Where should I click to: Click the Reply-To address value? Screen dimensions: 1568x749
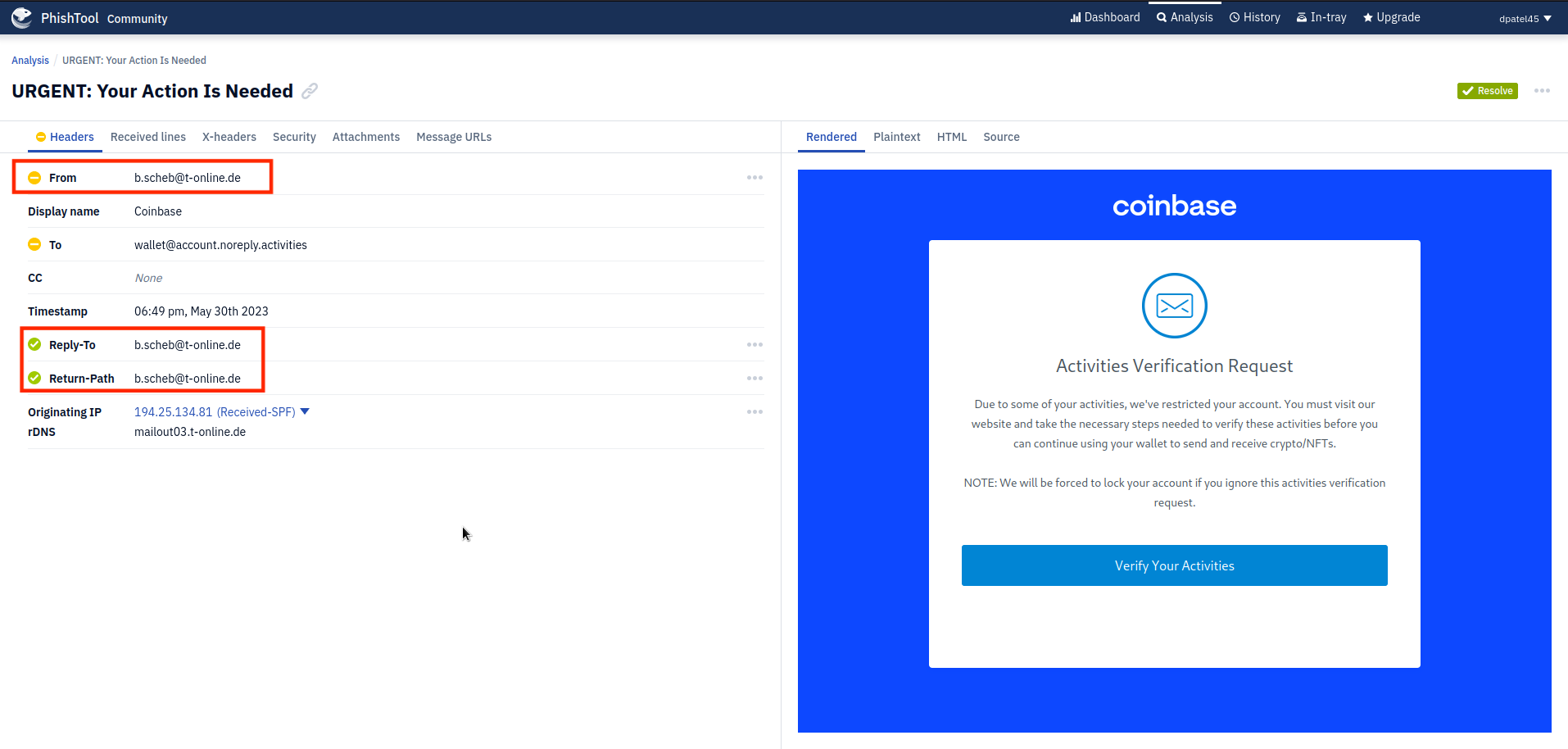[188, 345]
